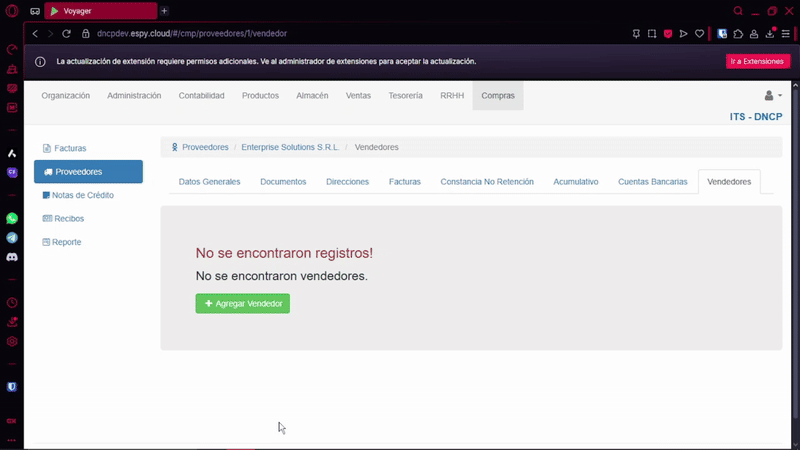Open the downloads icon

point(769,34)
